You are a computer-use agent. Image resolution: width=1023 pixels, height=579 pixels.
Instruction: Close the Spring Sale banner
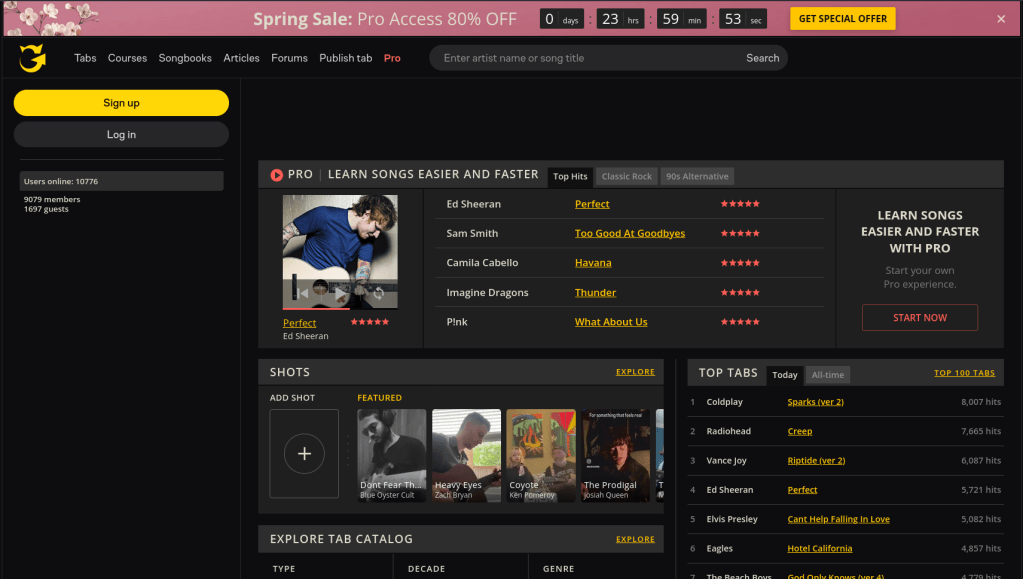point(1001,19)
